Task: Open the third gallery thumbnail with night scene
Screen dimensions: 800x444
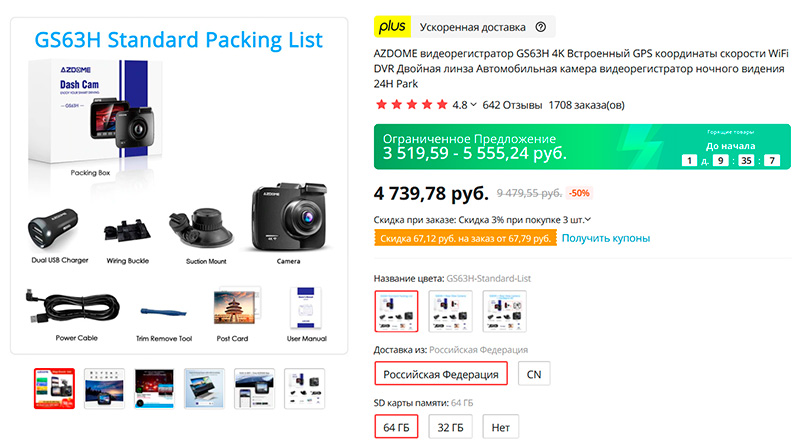Action: click(x=154, y=388)
